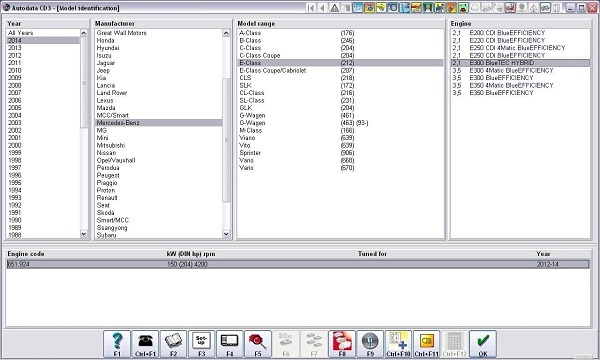Choose Land Rover manufacturer
Screen dimensions: 600x360
[x=158, y=93]
